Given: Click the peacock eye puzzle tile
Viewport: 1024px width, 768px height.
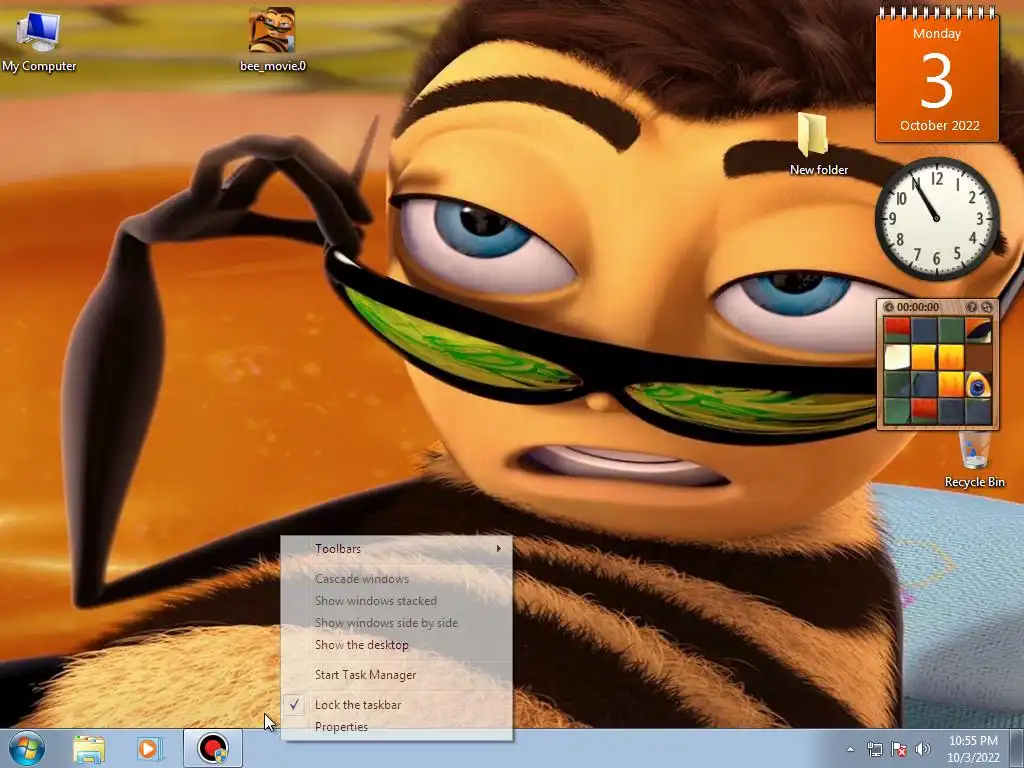Looking at the screenshot, I should click(x=978, y=385).
